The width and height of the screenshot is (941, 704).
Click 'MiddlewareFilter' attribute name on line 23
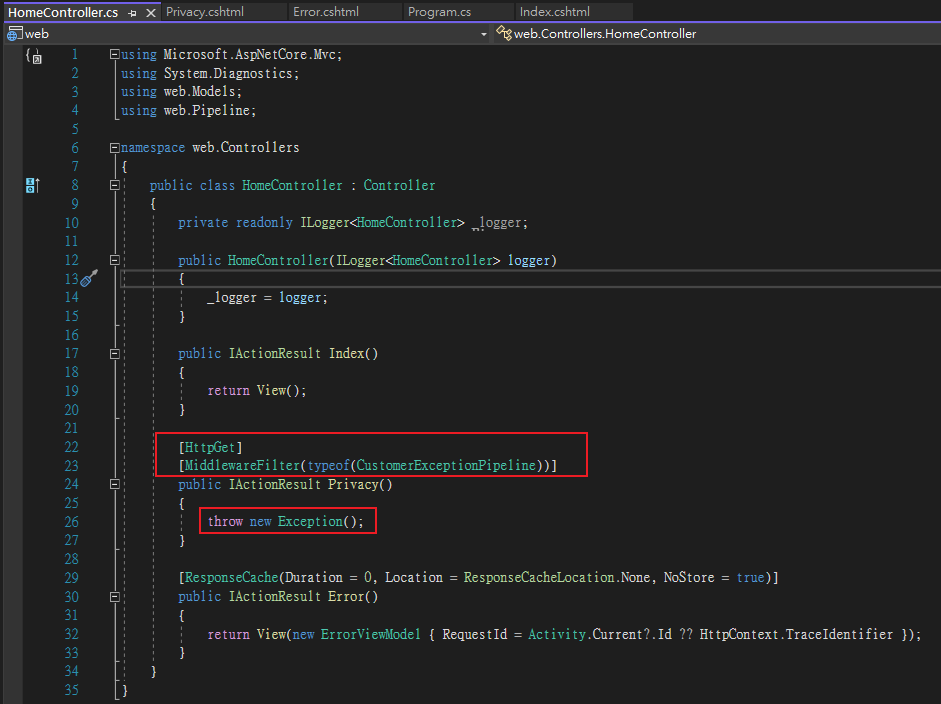click(x=242, y=465)
